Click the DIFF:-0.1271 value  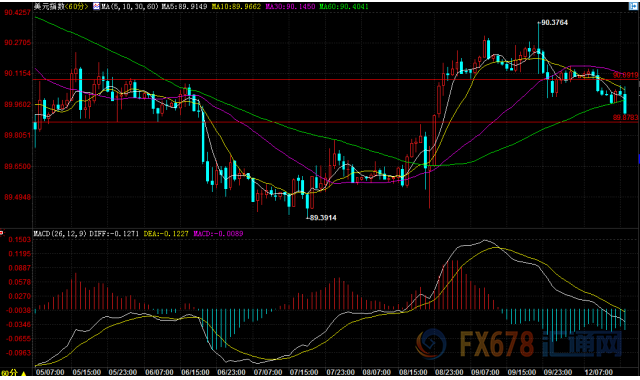click(114, 233)
